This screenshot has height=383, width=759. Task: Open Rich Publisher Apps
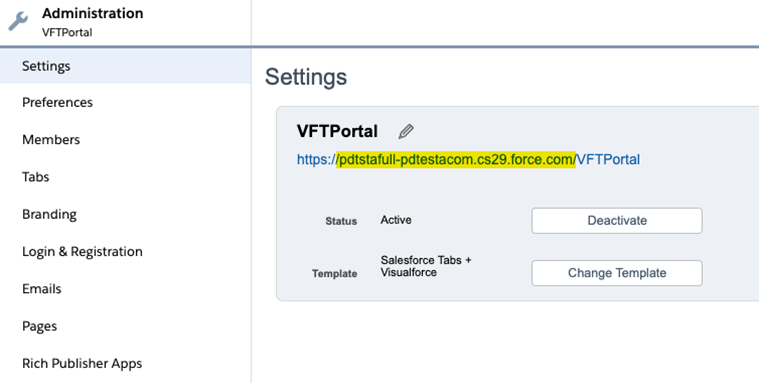pos(125,364)
